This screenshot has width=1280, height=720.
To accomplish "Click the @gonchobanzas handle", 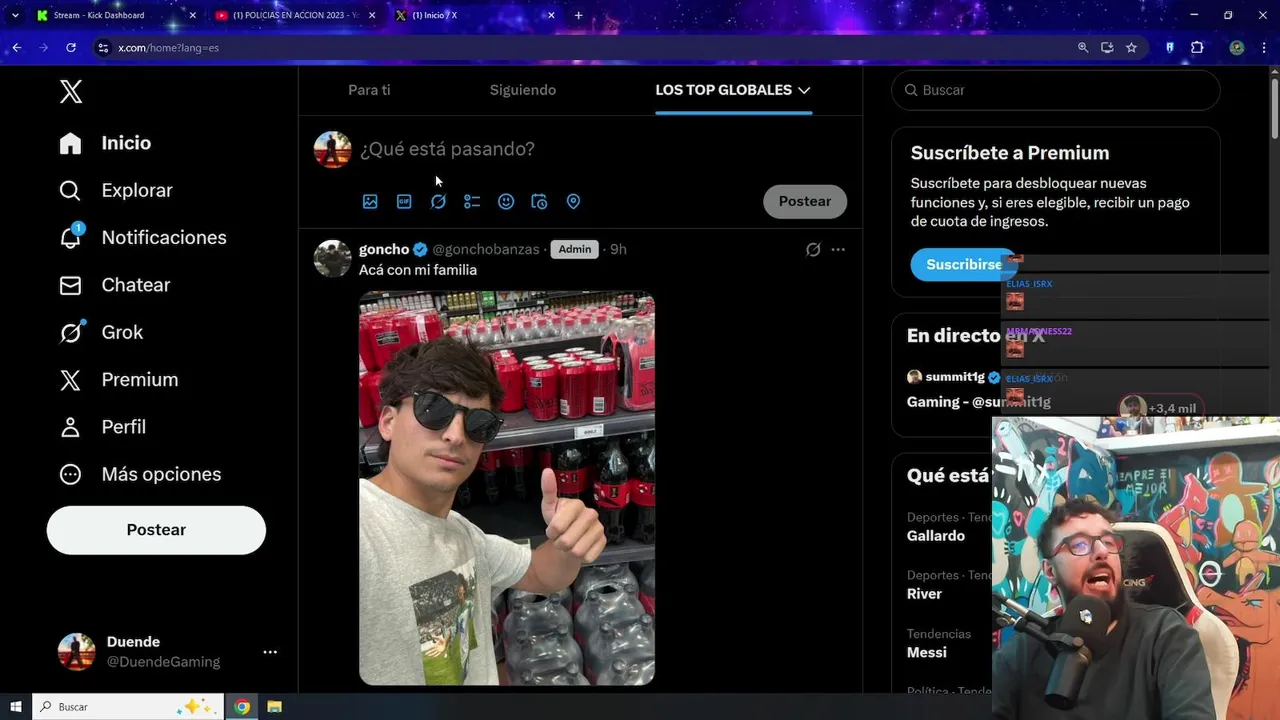I will [x=486, y=249].
